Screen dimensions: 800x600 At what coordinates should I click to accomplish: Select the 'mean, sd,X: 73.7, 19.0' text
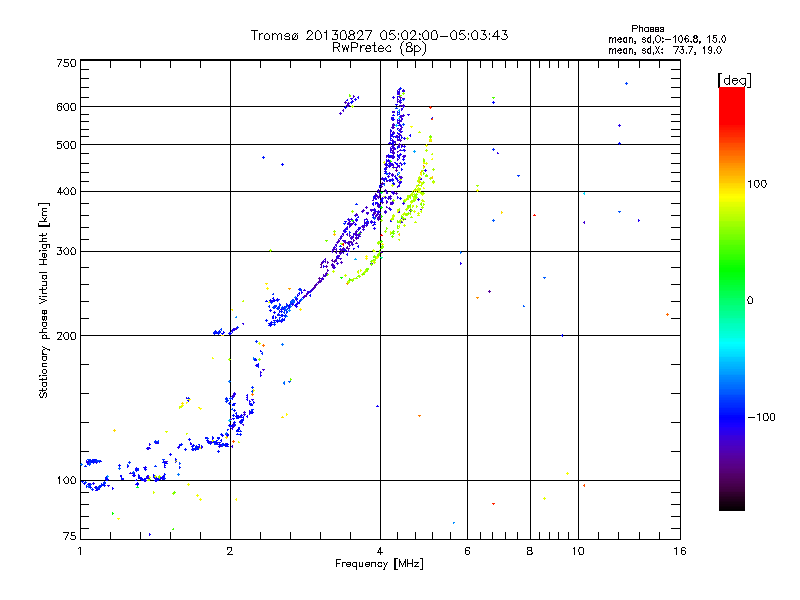coord(665,50)
